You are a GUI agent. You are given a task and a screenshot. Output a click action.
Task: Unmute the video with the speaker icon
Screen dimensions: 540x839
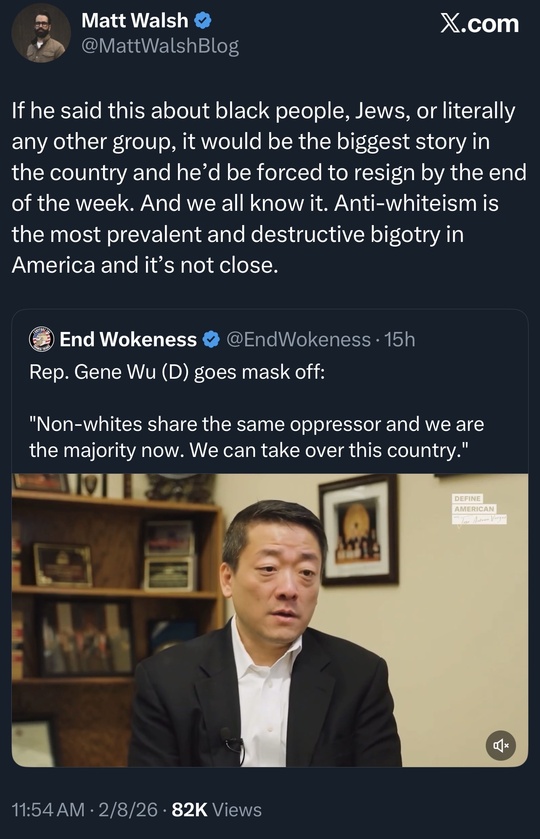pyautogui.click(x=500, y=745)
